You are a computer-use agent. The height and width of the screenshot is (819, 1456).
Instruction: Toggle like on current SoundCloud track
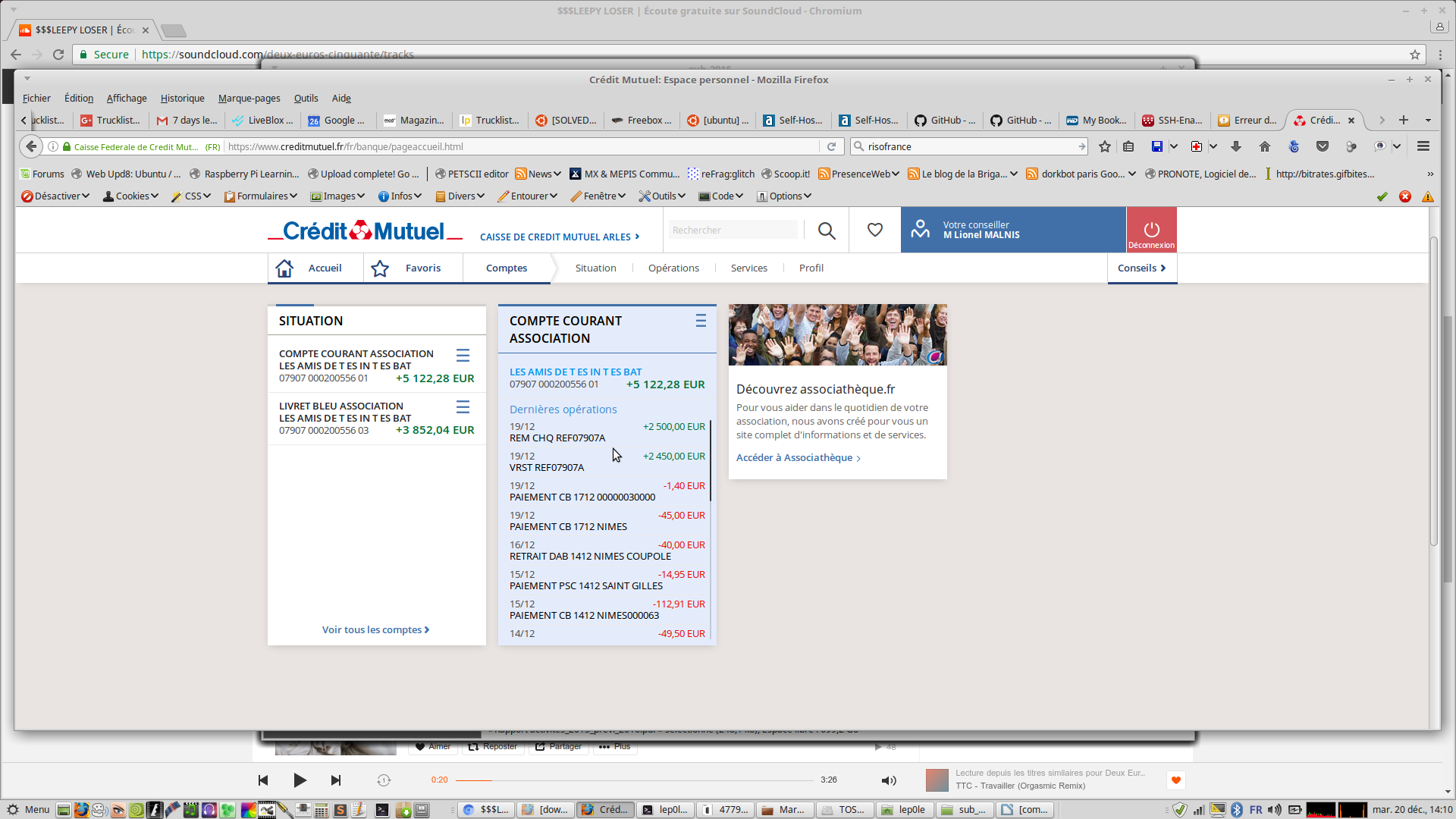pyautogui.click(x=1176, y=780)
